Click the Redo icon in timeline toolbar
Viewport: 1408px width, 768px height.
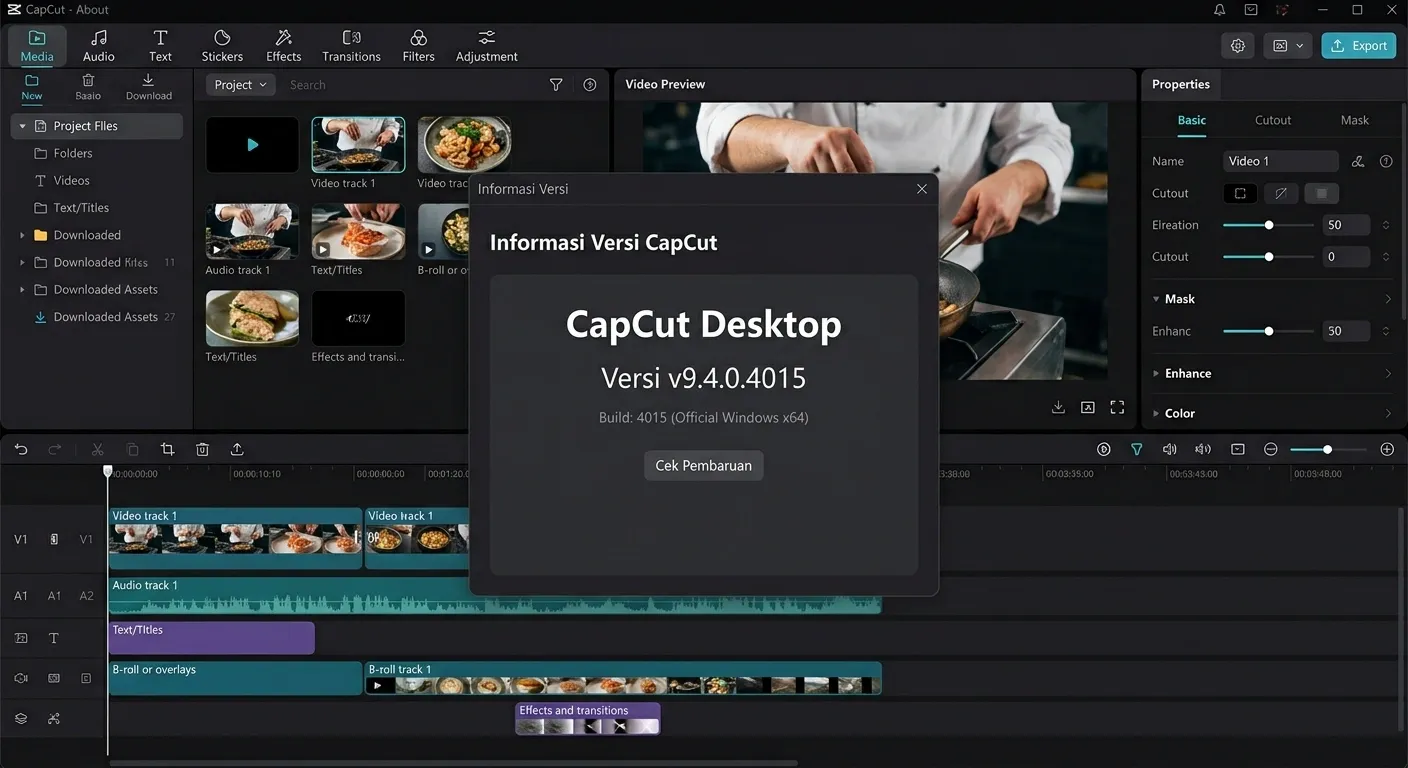[55, 450]
